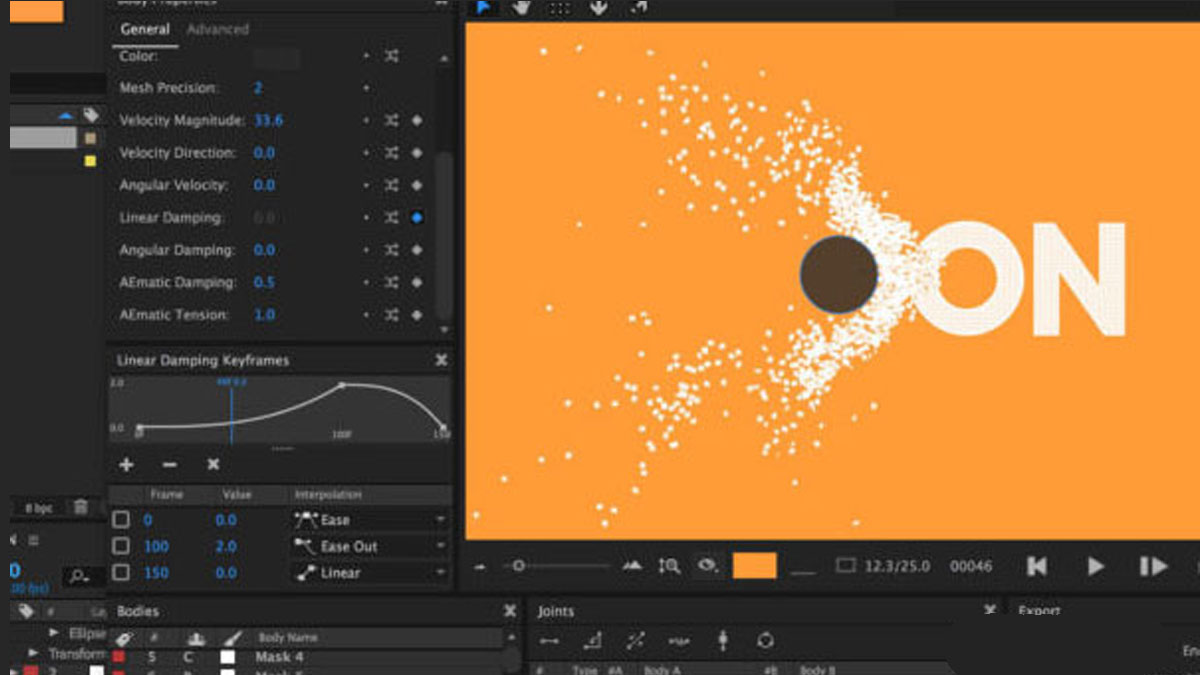Click the orange background color swatch
1200x675 pixels.
point(754,566)
